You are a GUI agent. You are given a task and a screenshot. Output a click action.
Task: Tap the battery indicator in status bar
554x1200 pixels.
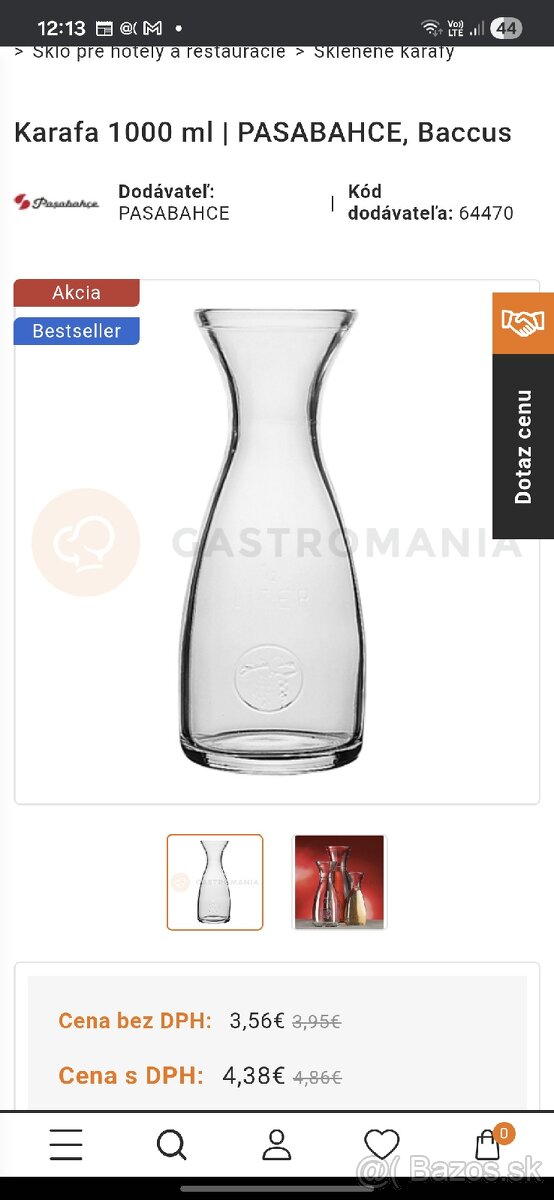[x=506, y=28]
